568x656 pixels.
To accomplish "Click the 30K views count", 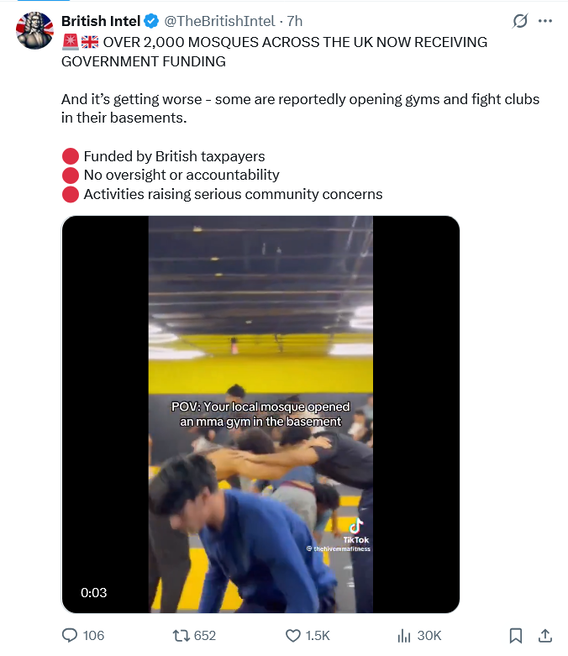I will tap(429, 636).
